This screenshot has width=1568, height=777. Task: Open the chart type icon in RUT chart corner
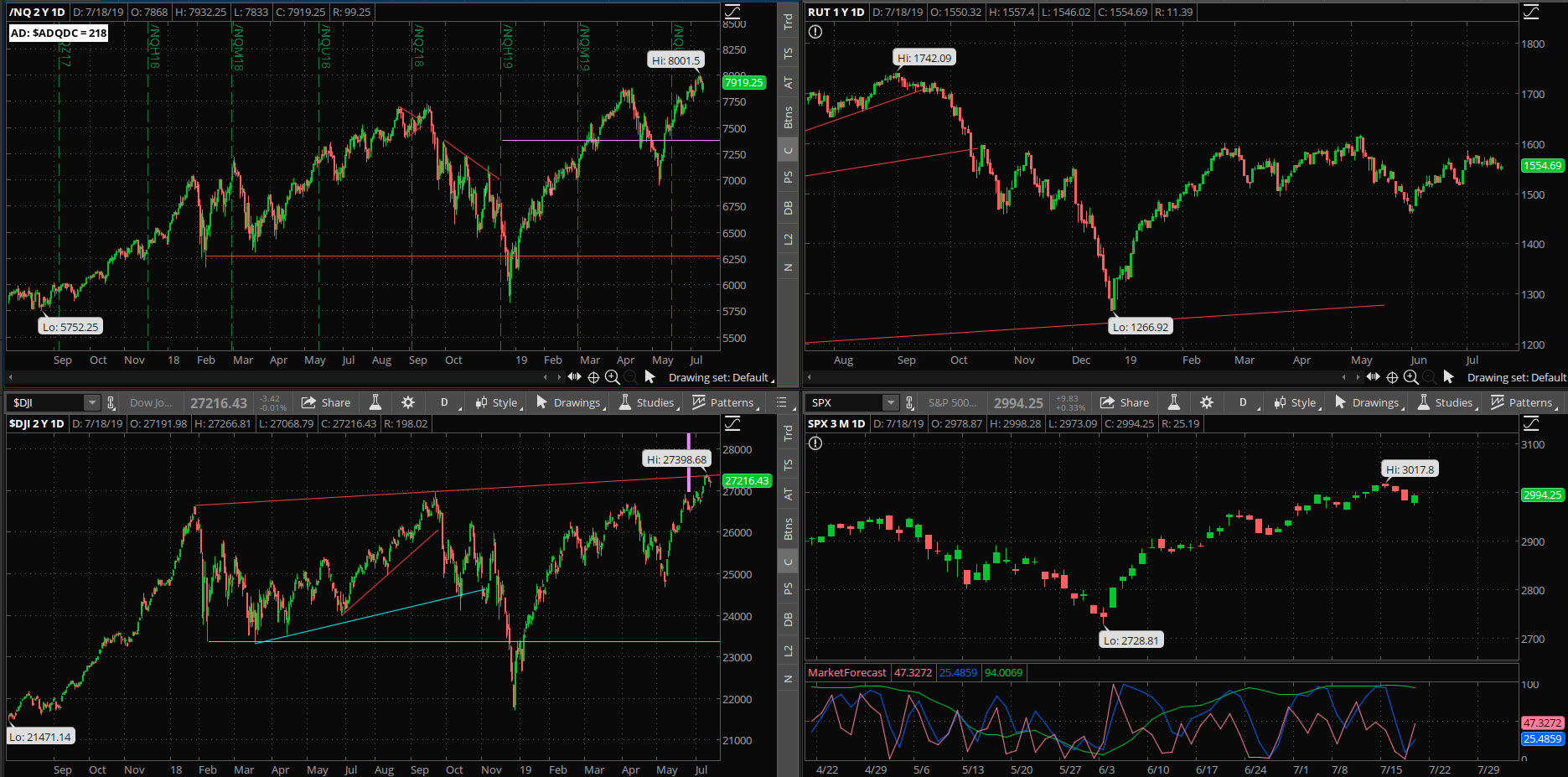click(1531, 12)
